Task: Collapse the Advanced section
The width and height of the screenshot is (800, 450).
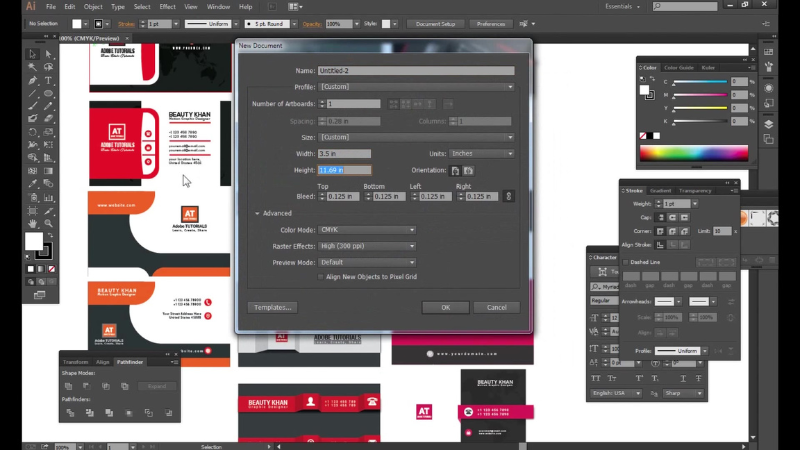Action: 257,213
